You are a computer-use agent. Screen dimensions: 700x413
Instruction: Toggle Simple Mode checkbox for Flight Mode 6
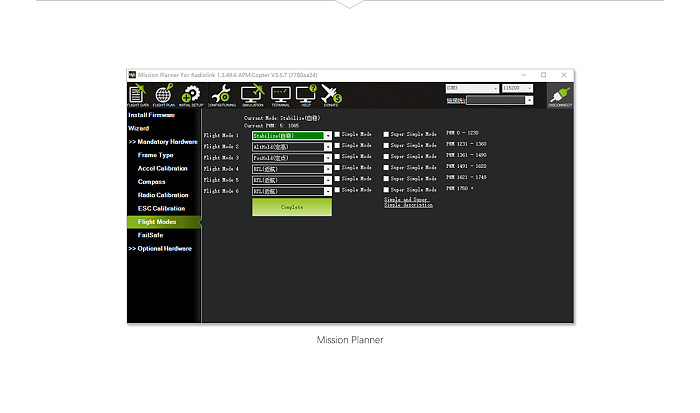point(338,190)
